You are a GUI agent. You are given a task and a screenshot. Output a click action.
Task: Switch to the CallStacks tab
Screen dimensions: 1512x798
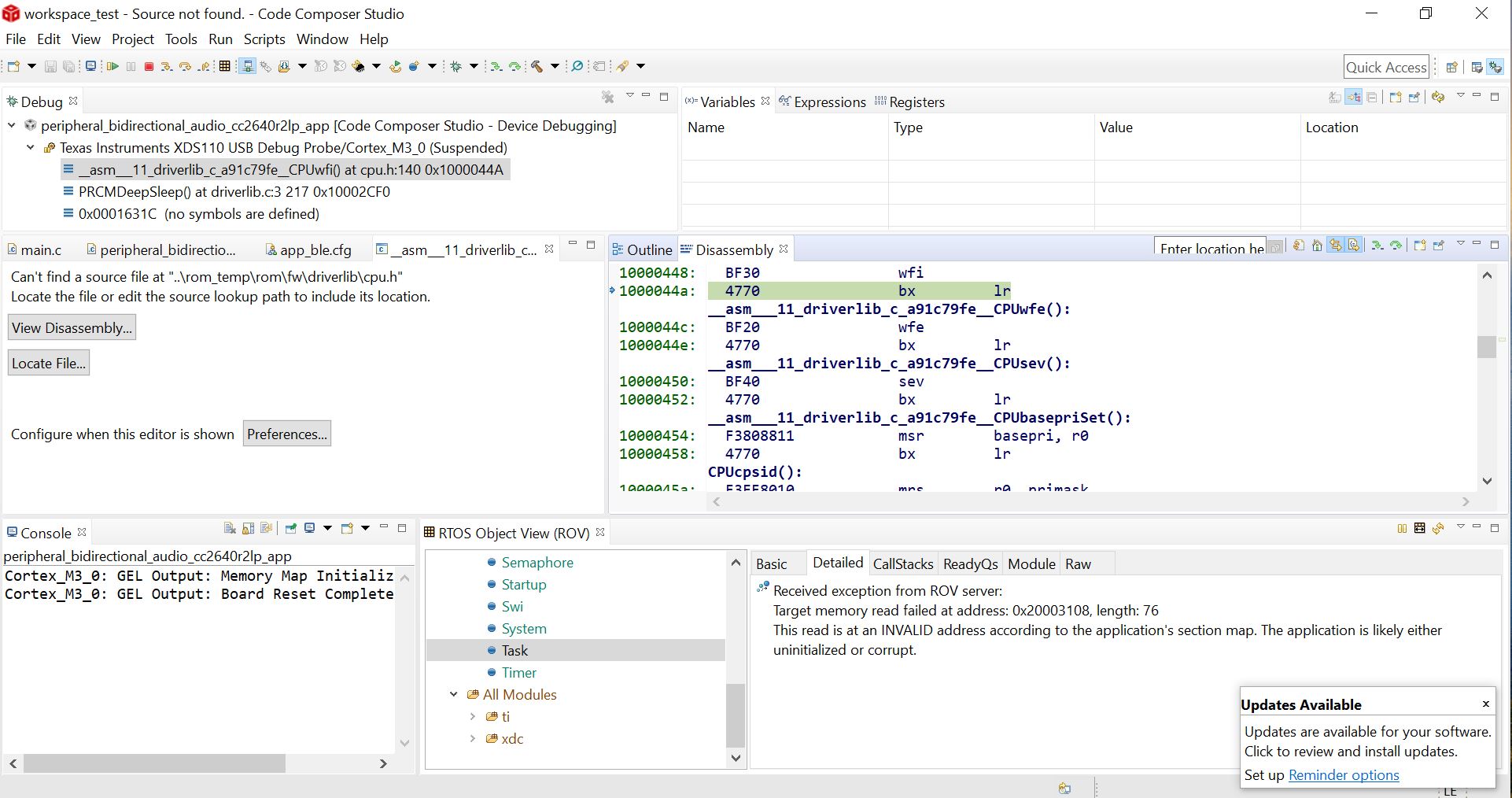click(x=902, y=564)
